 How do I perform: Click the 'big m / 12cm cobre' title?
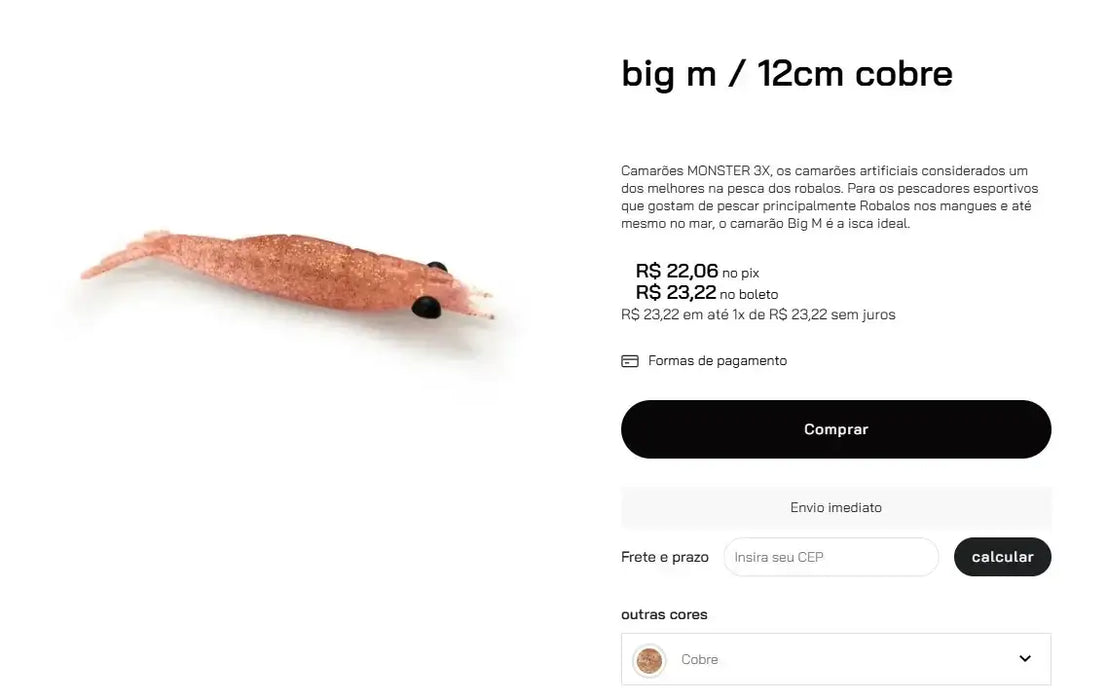point(786,73)
